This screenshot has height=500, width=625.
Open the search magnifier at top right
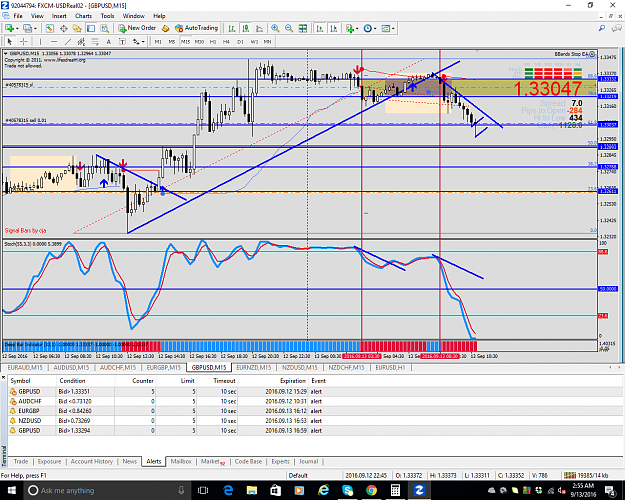602,28
